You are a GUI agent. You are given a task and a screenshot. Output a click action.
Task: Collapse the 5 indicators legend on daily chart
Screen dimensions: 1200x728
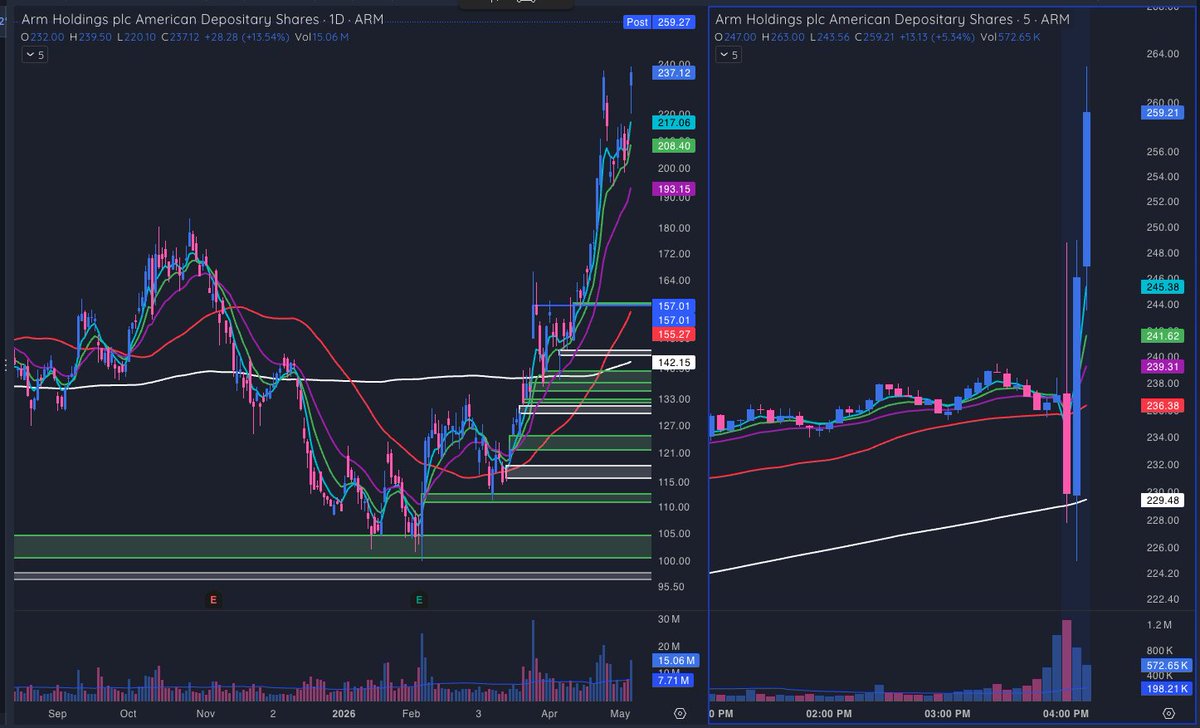34,55
